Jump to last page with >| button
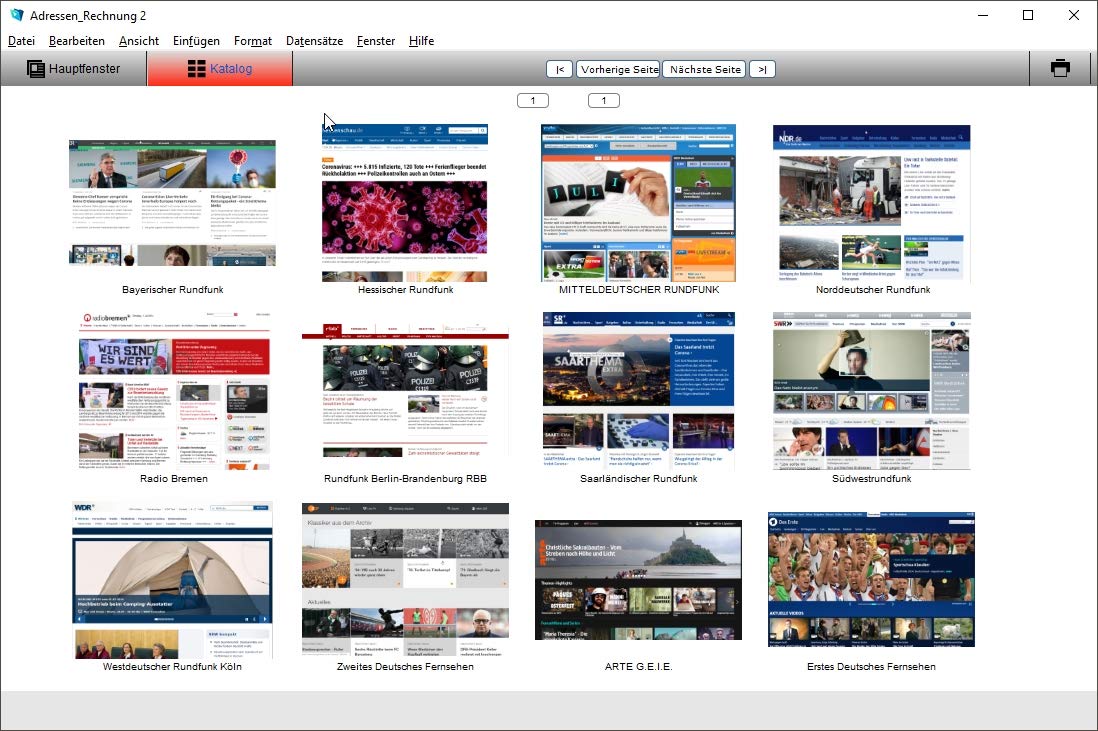This screenshot has width=1098, height=731. tap(762, 69)
